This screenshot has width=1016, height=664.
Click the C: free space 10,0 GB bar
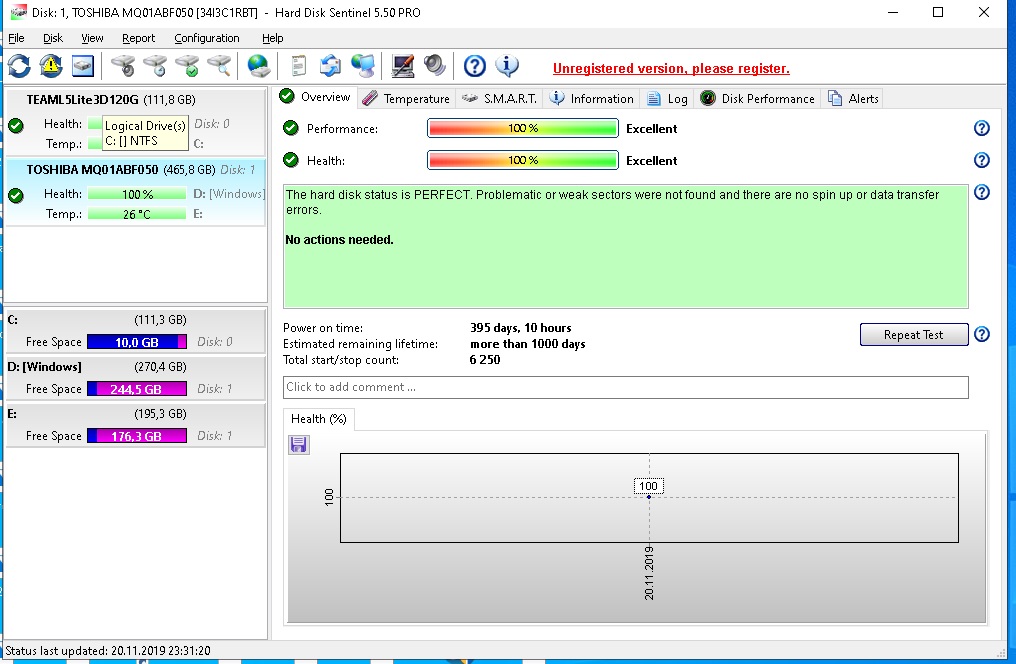click(x=137, y=341)
